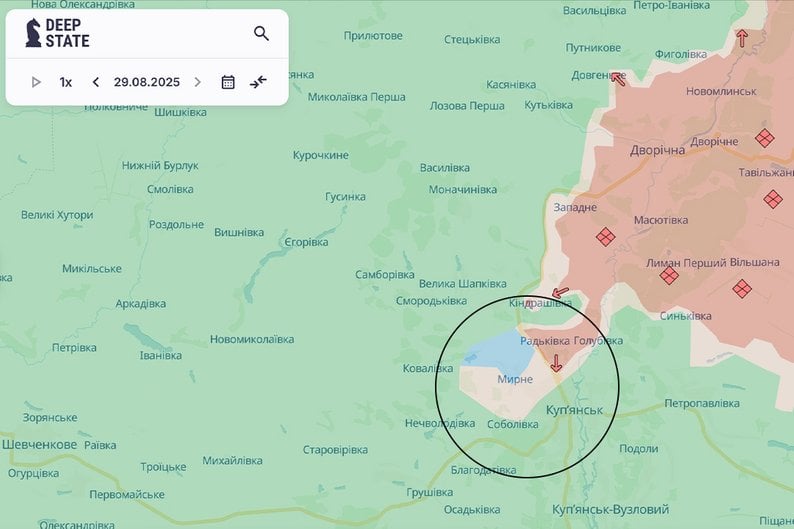Screen dimensions: 794x529
Task: Click the Шевченкове town label
Action: click(39, 445)
